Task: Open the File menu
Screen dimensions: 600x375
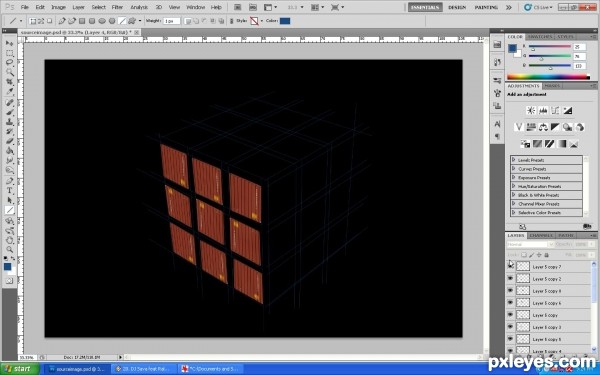Action: [x=24, y=7]
